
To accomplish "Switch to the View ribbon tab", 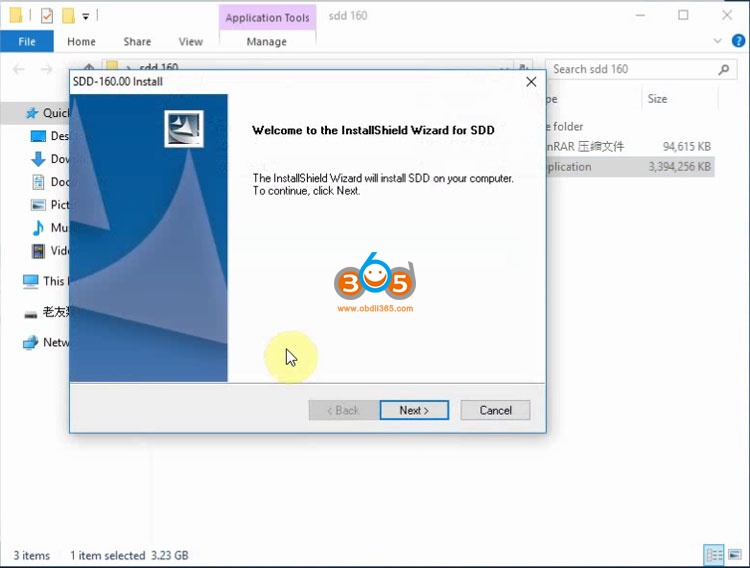I will [x=191, y=42].
